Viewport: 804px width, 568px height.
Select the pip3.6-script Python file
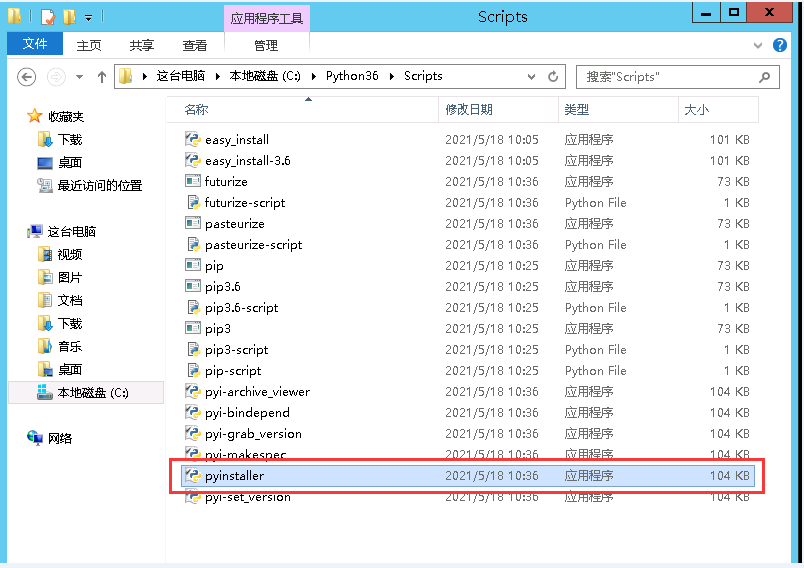241,308
